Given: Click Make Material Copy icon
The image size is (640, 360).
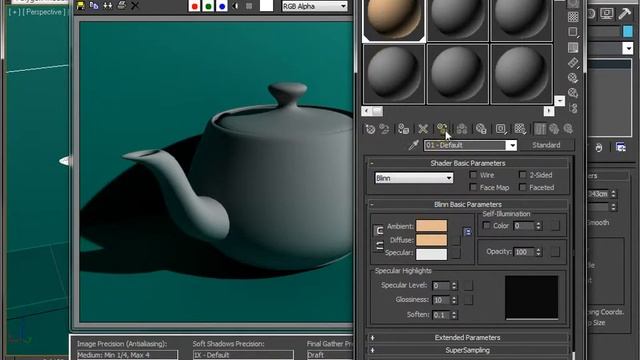Looking at the screenshot, I should coord(442,129).
